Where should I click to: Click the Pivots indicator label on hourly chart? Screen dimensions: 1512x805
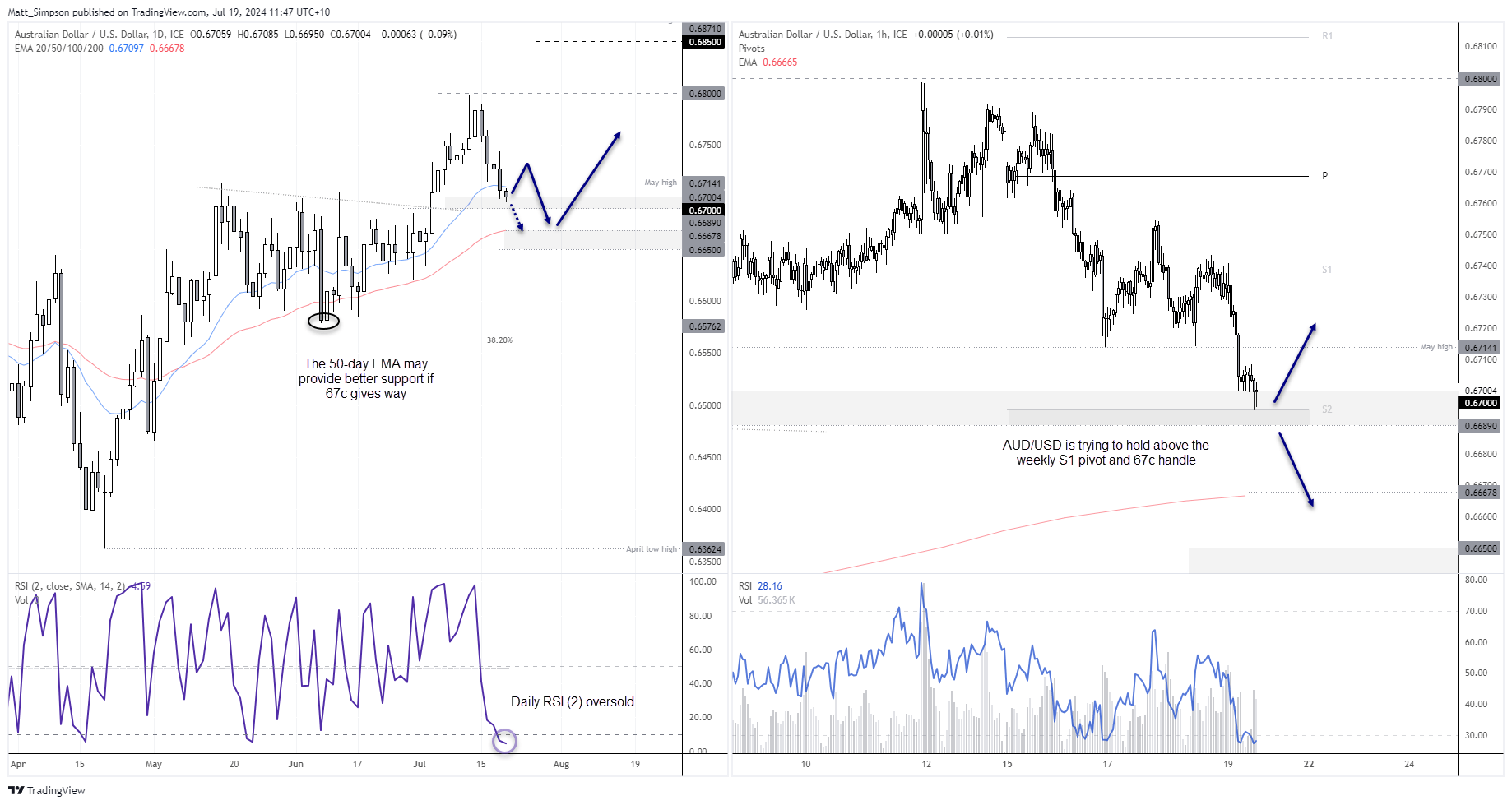pos(752,49)
